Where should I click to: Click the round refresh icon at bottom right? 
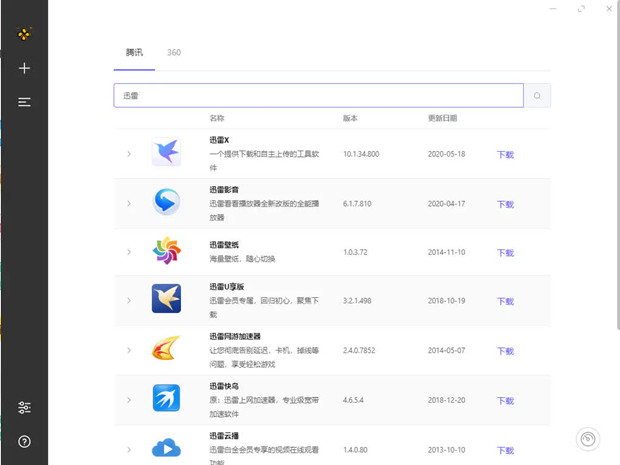(588, 439)
